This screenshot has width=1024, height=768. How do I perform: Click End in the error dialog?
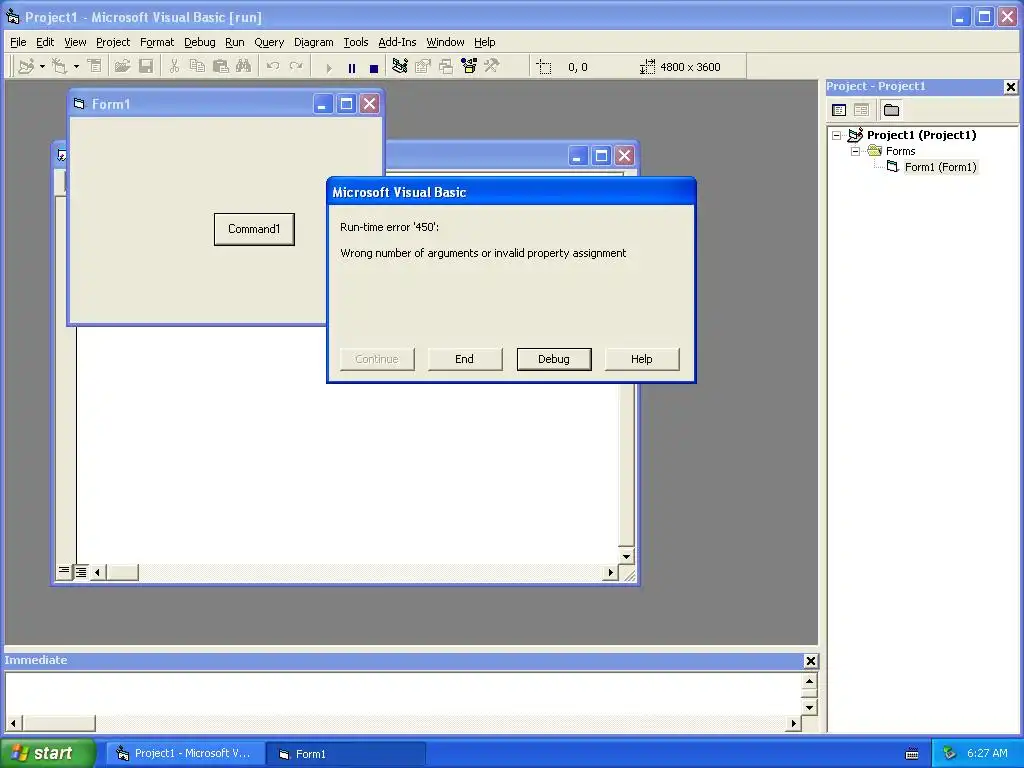(x=465, y=359)
